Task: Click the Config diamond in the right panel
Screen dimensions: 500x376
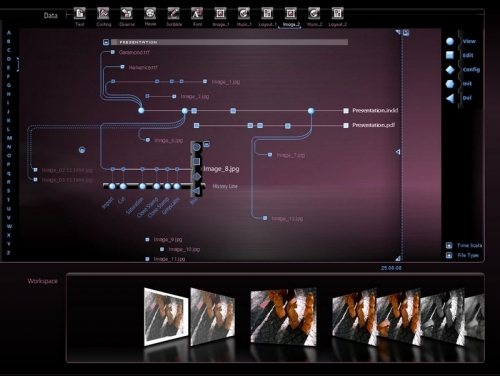Action: pyautogui.click(x=450, y=70)
